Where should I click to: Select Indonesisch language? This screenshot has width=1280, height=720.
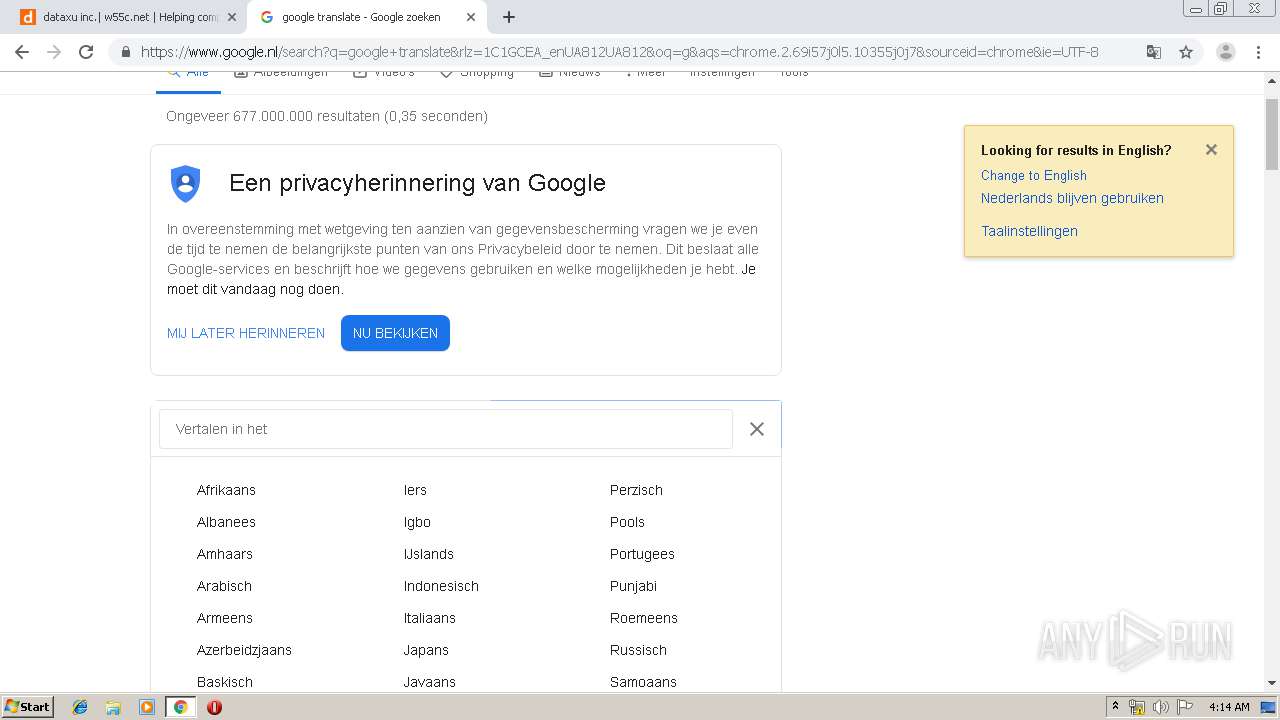(441, 586)
